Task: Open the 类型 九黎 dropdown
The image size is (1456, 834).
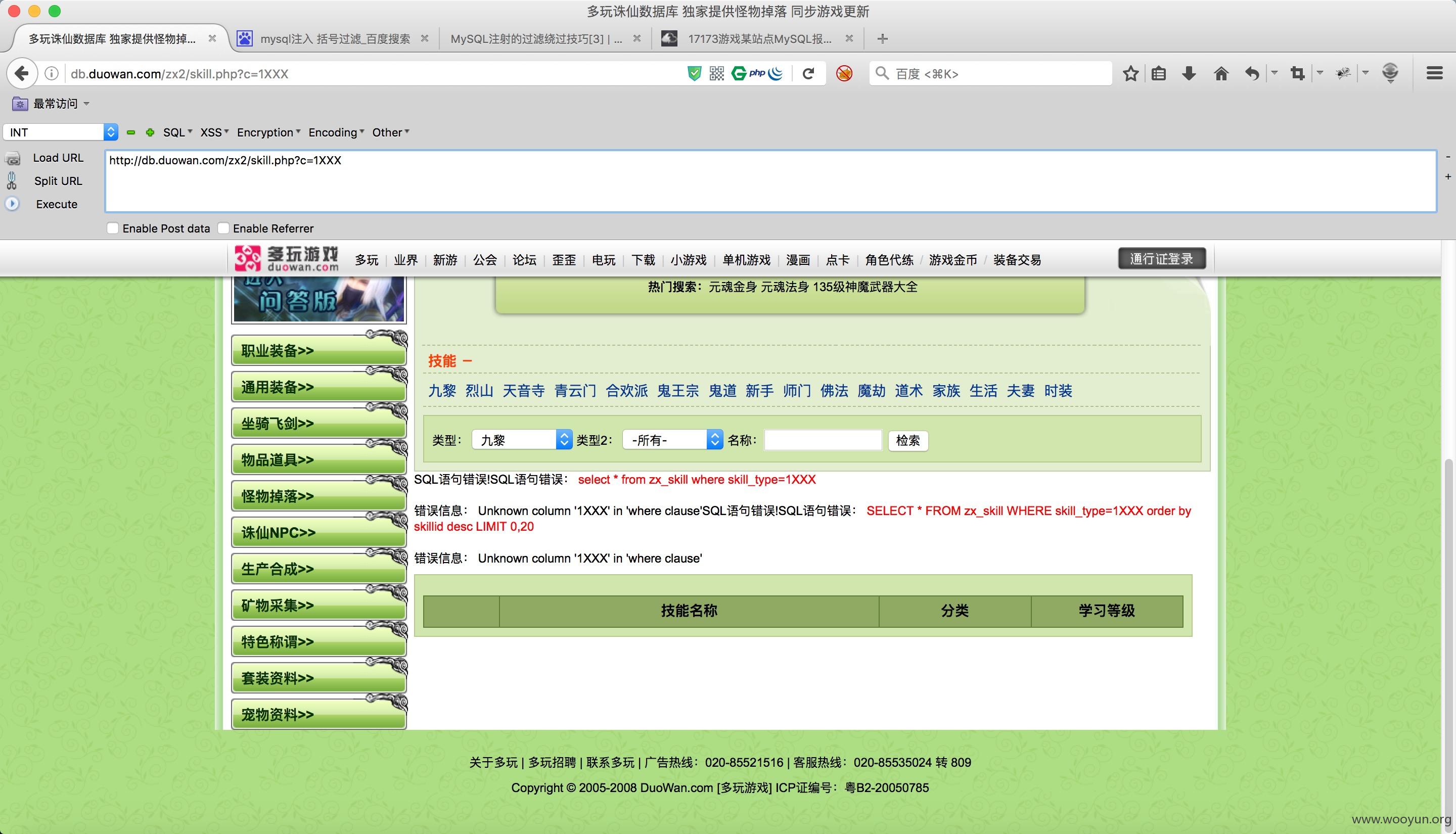Action: pyautogui.click(x=522, y=440)
